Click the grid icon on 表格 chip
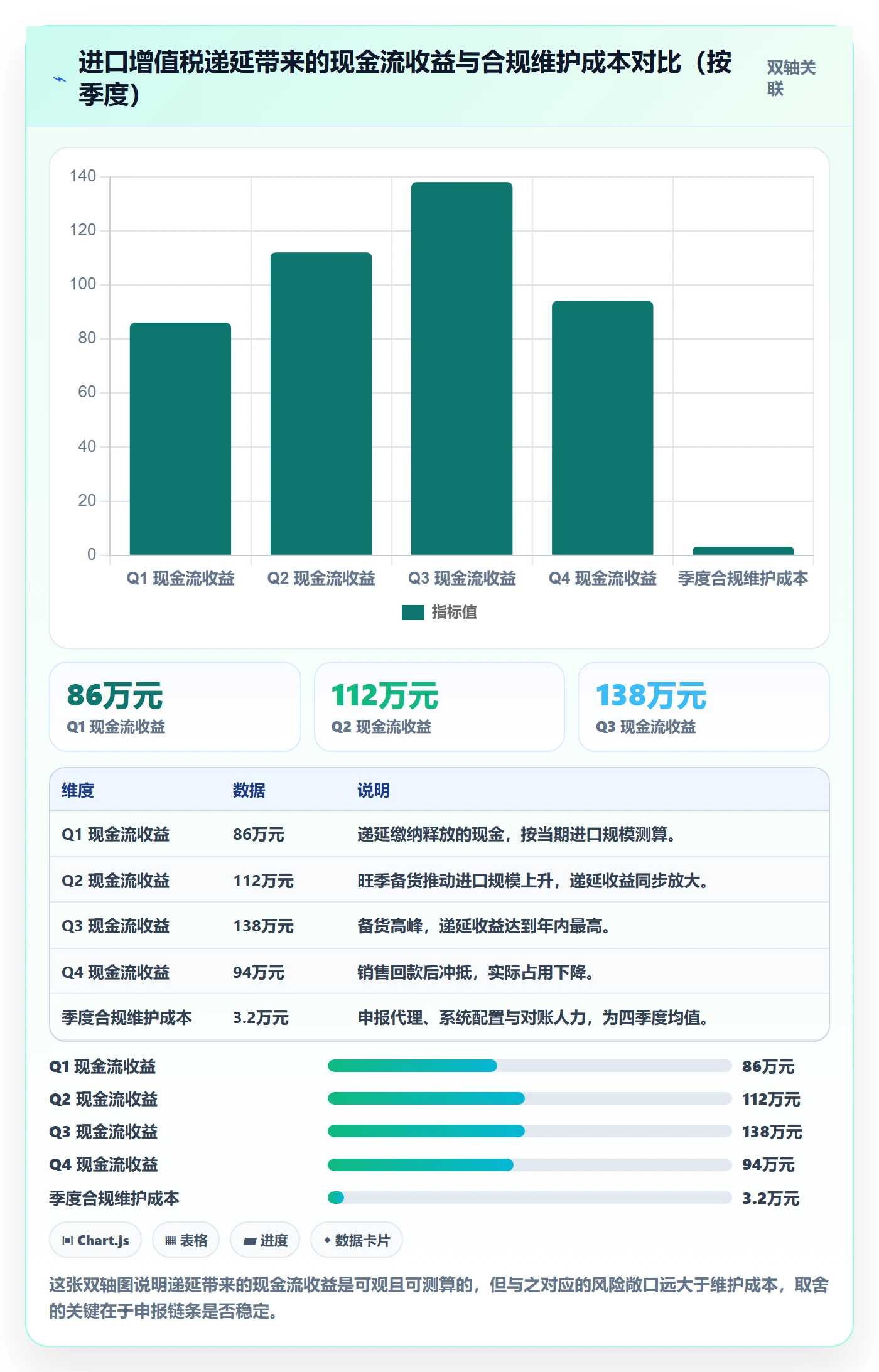The width and height of the screenshot is (879, 1372). point(170,1240)
